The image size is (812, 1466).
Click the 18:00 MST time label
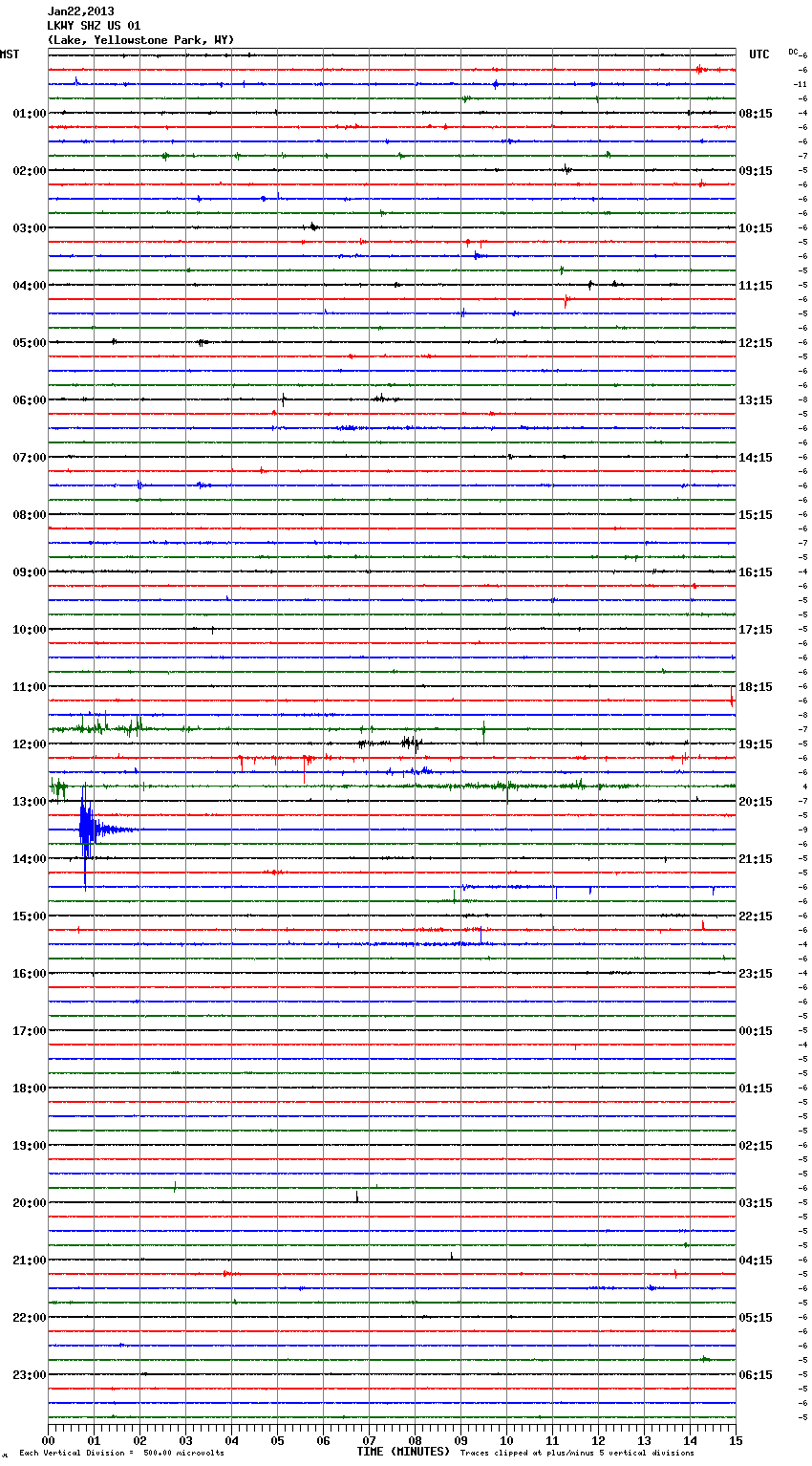[x=30, y=1089]
